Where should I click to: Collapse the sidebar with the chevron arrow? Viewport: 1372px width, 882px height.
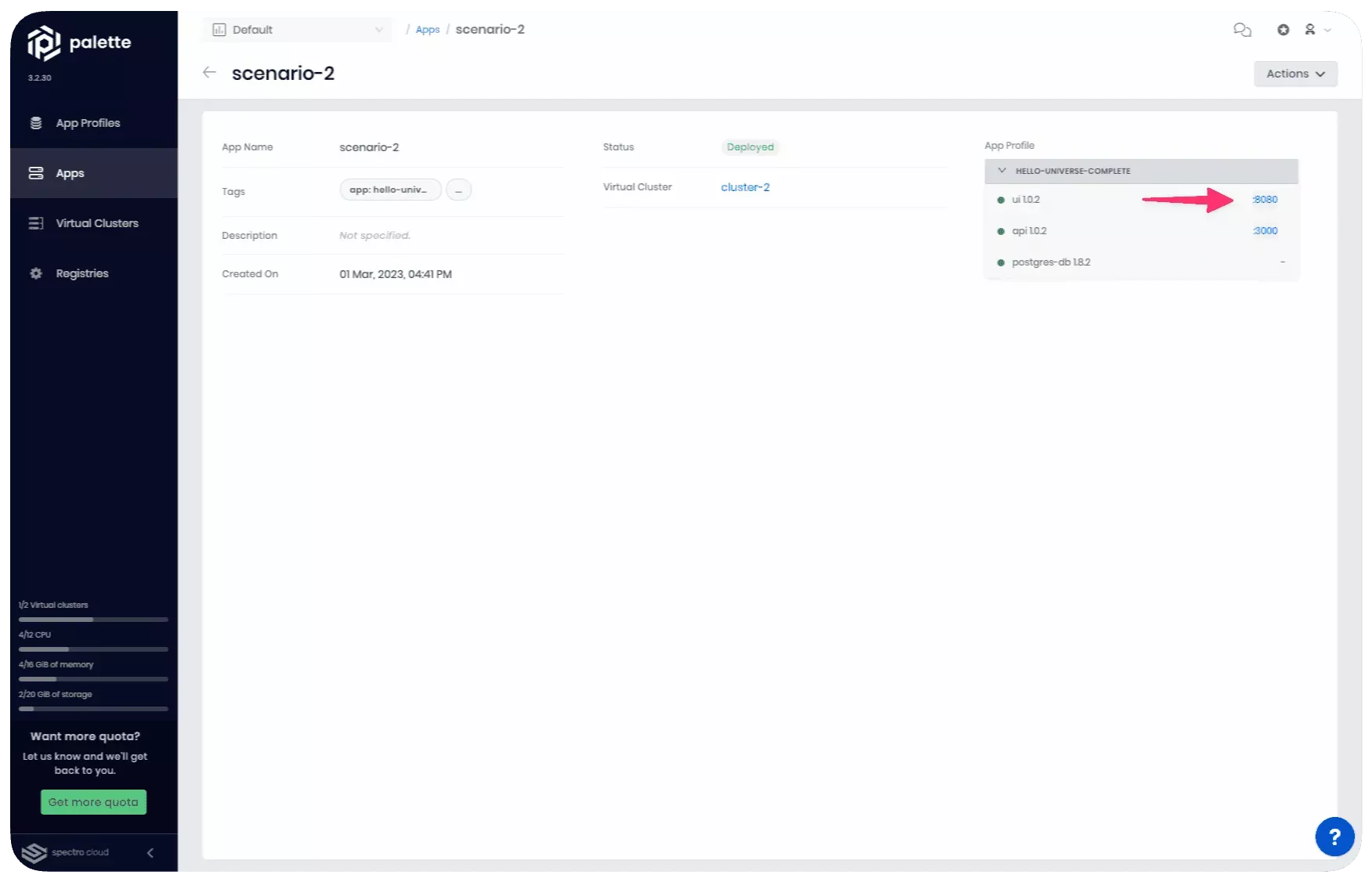pos(150,852)
